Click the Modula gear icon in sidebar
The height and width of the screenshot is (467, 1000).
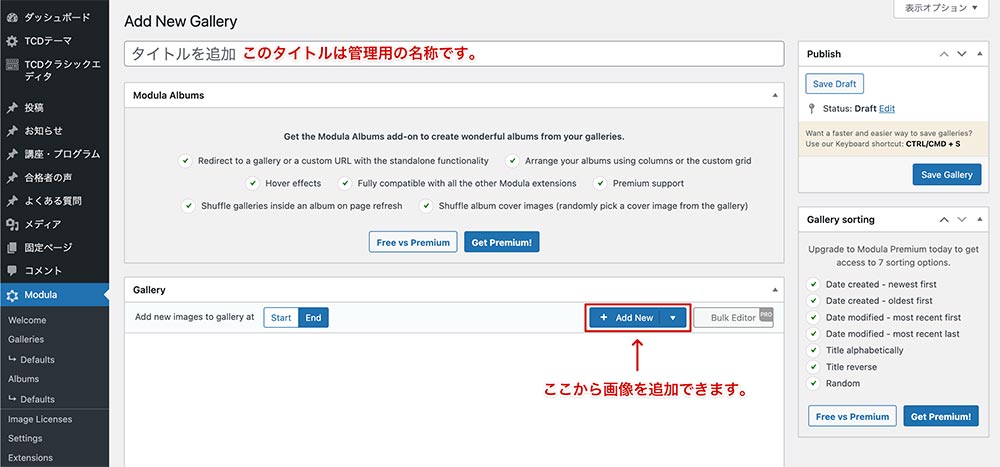(12, 295)
